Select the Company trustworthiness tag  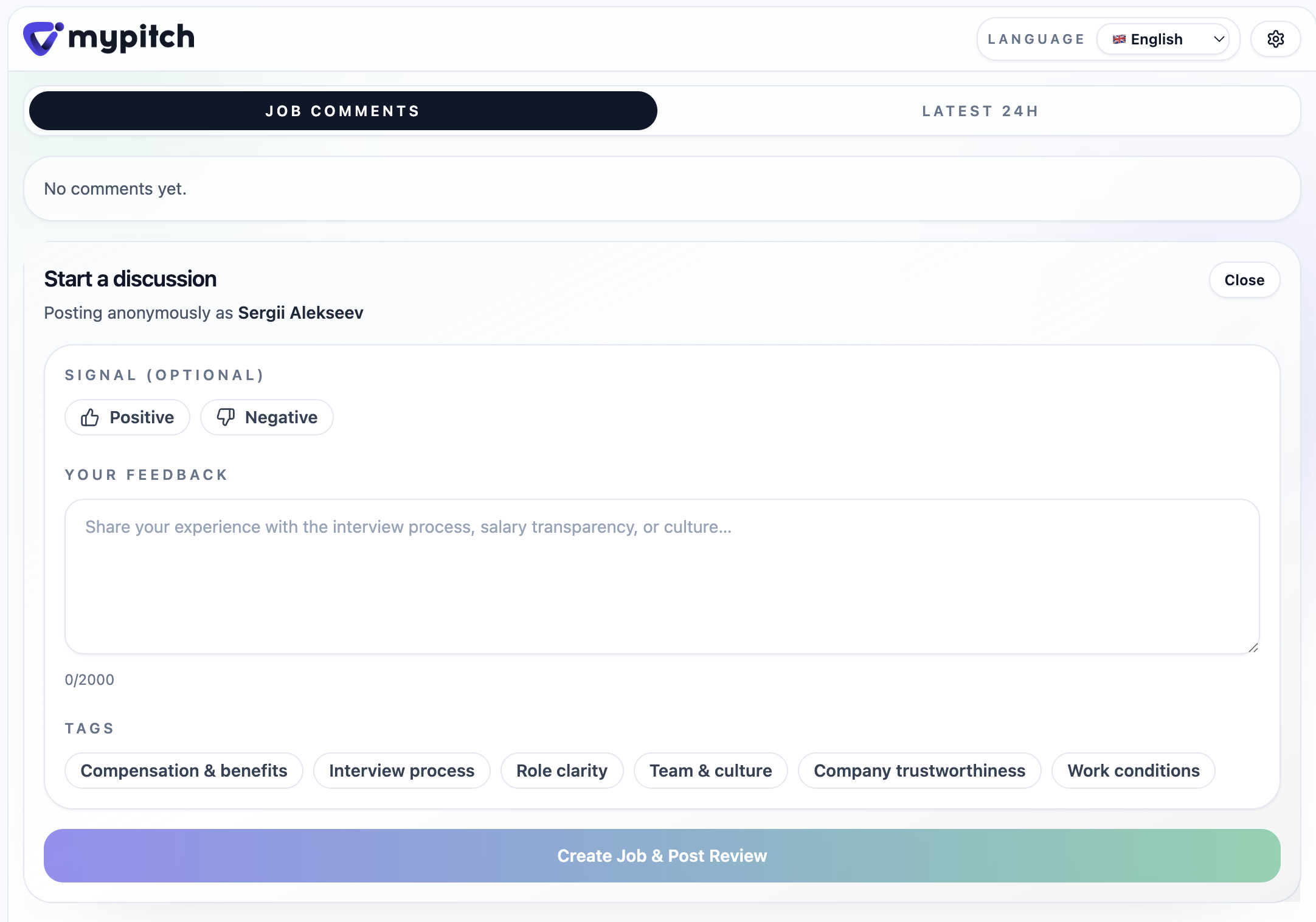tap(919, 771)
